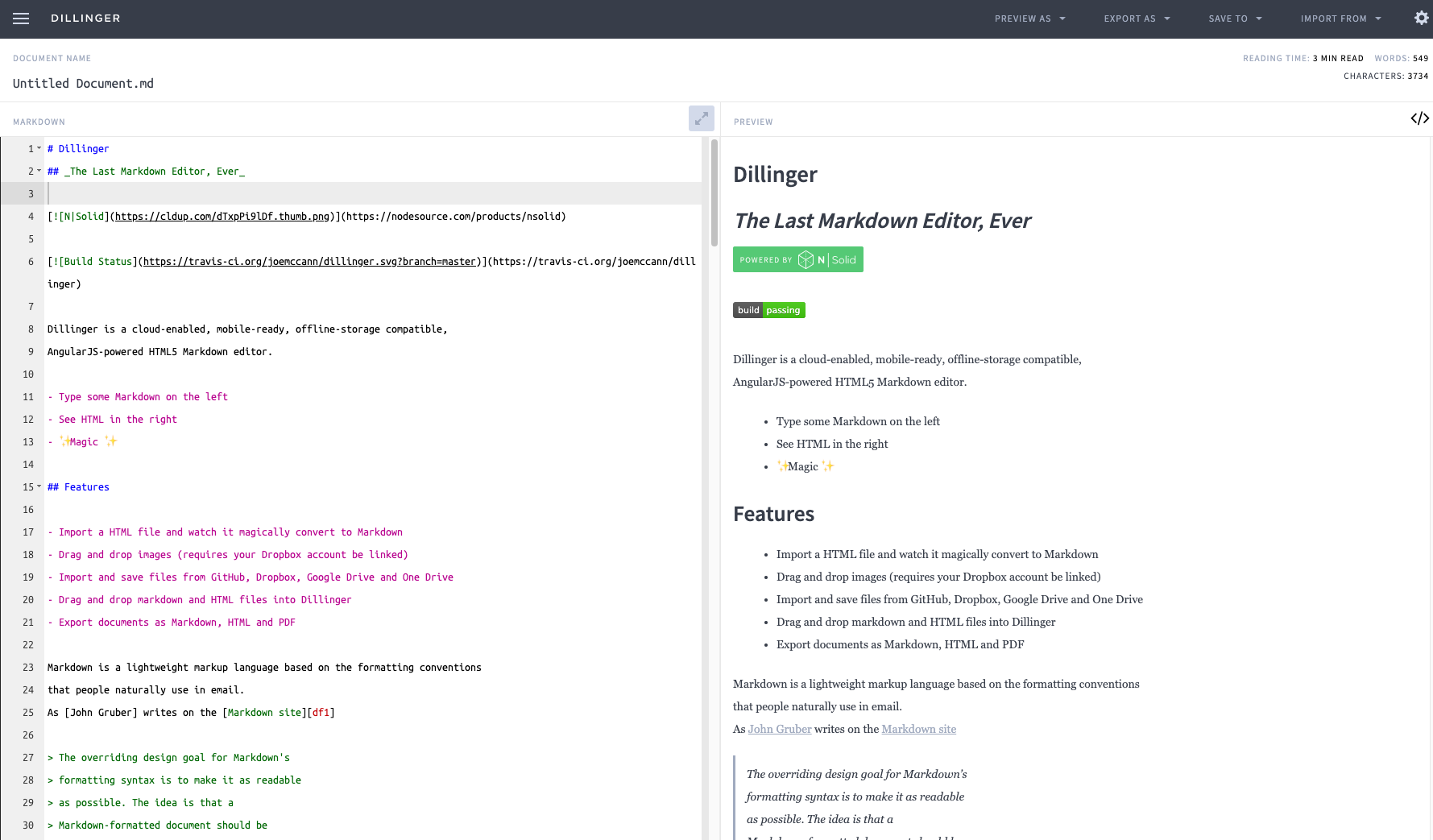Click the '# Dillinger' heading in editor
The width and height of the screenshot is (1433, 840).
click(78, 148)
